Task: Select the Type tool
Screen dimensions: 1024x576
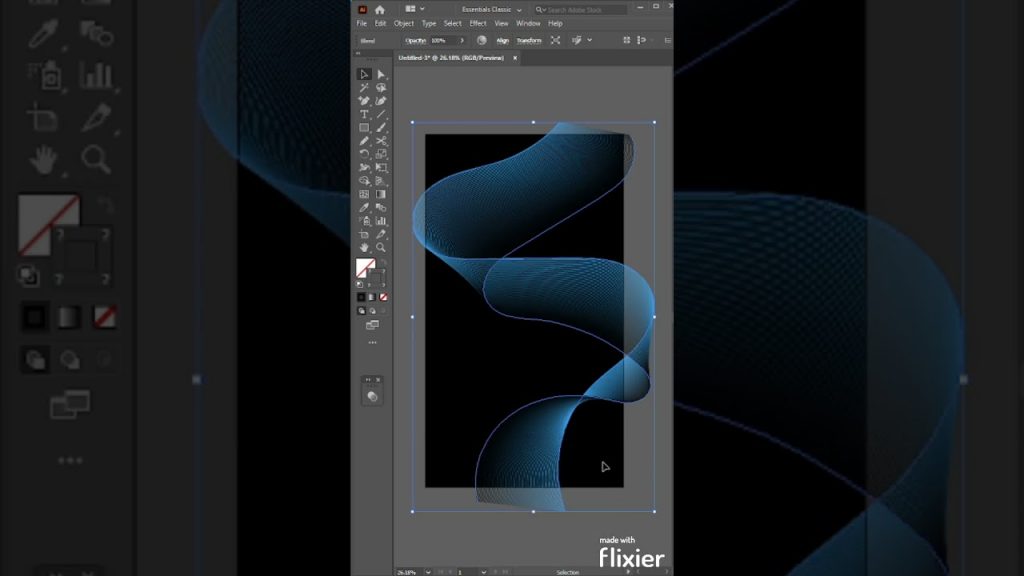Action: (x=363, y=114)
